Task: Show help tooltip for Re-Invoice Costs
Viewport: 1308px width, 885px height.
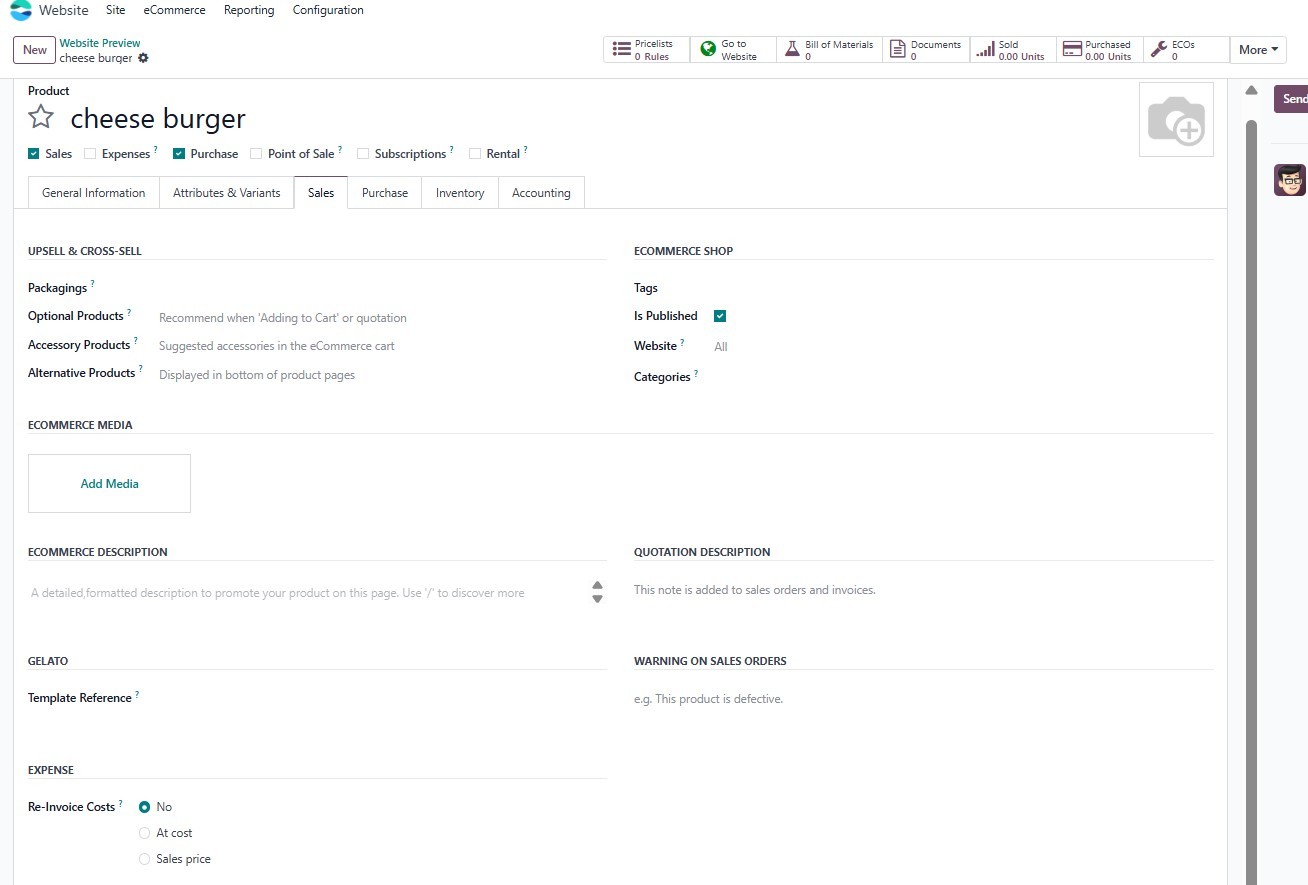Action: point(121,803)
